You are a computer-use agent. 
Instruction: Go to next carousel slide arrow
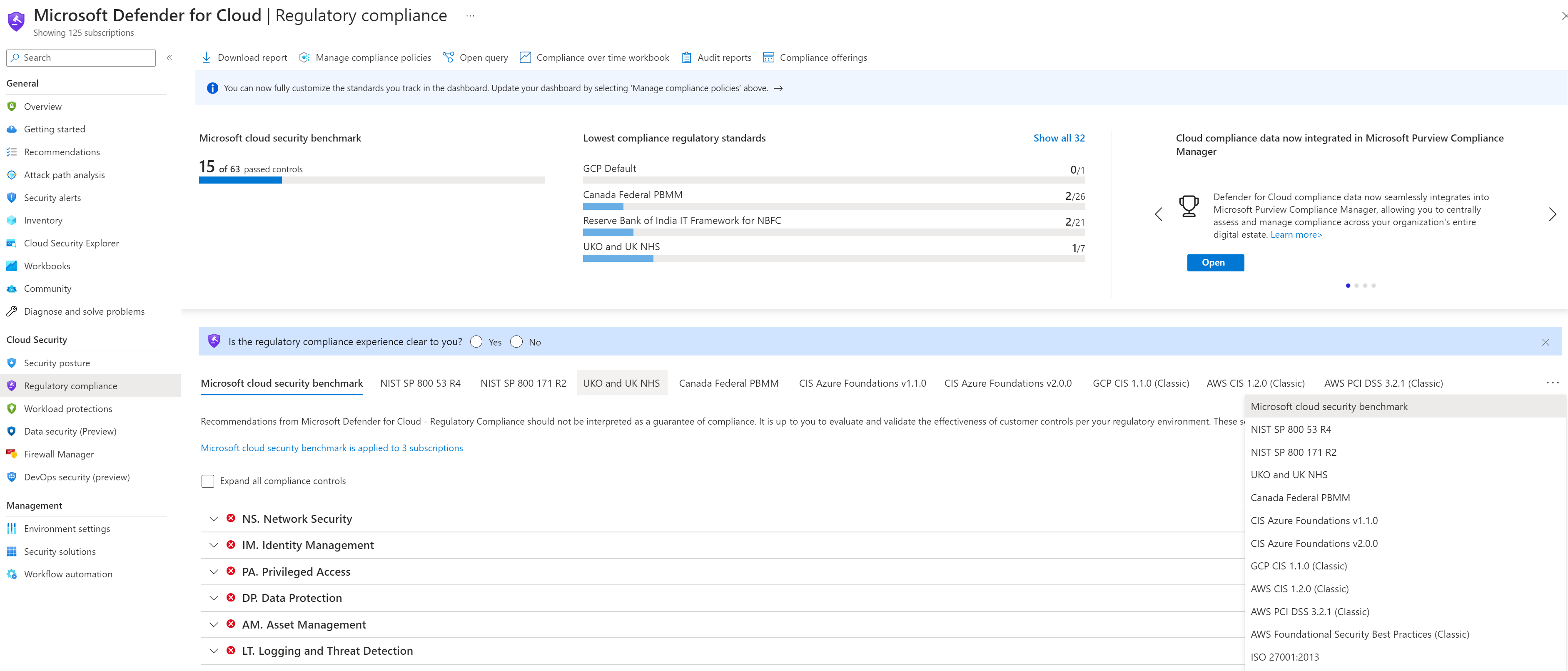1552,214
